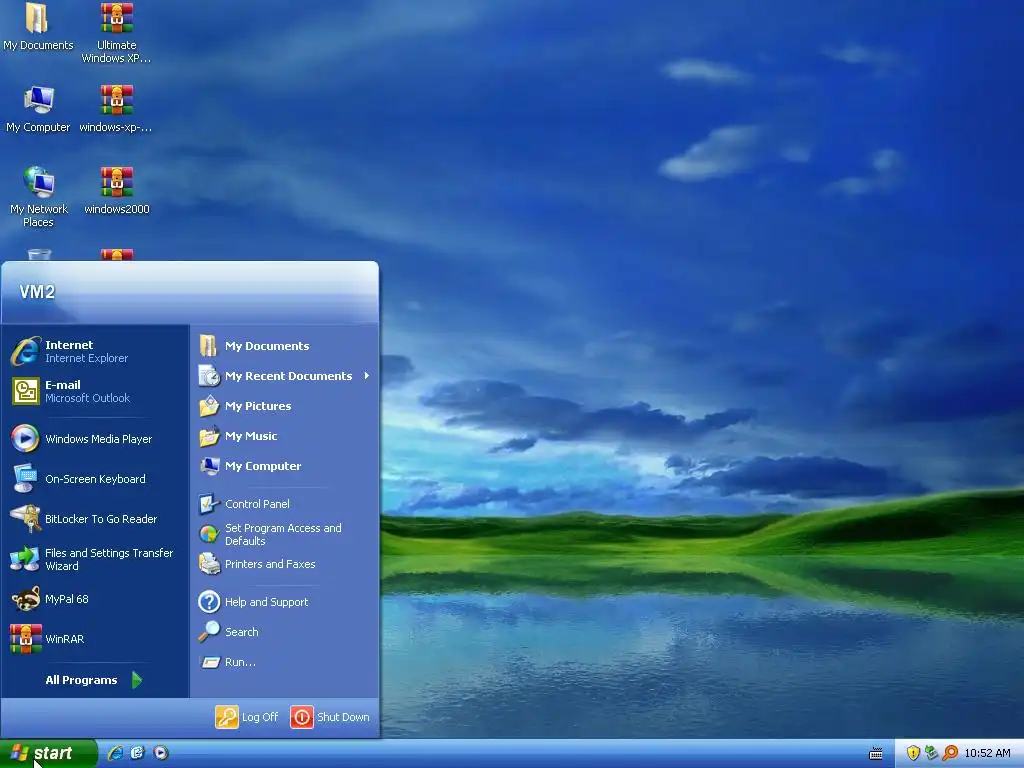This screenshot has width=1024, height=768.
Task: Click the 10:52 AM clock
Action: pyautogui.click(x=987, y=753)
